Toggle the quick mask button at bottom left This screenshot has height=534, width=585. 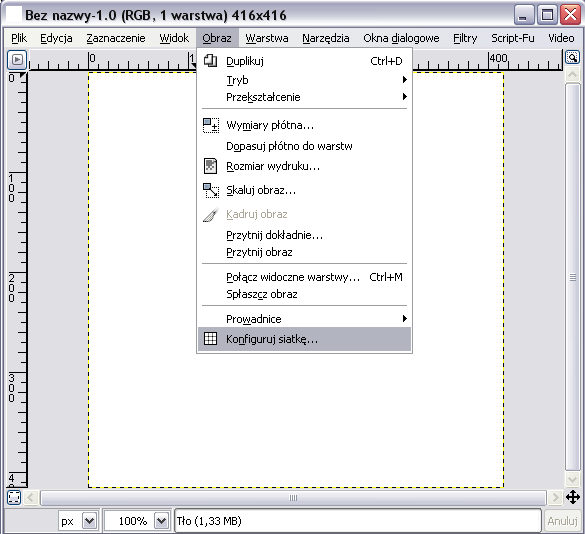(14, 498)
